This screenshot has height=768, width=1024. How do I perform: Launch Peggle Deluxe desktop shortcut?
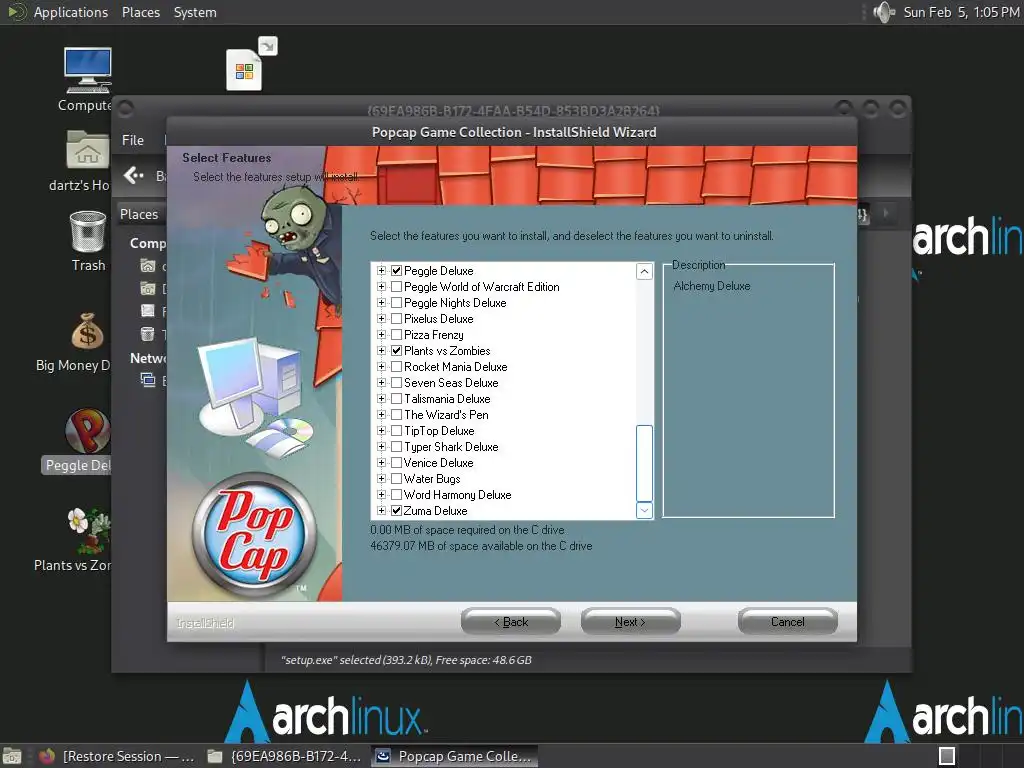(x=88, y=431)
